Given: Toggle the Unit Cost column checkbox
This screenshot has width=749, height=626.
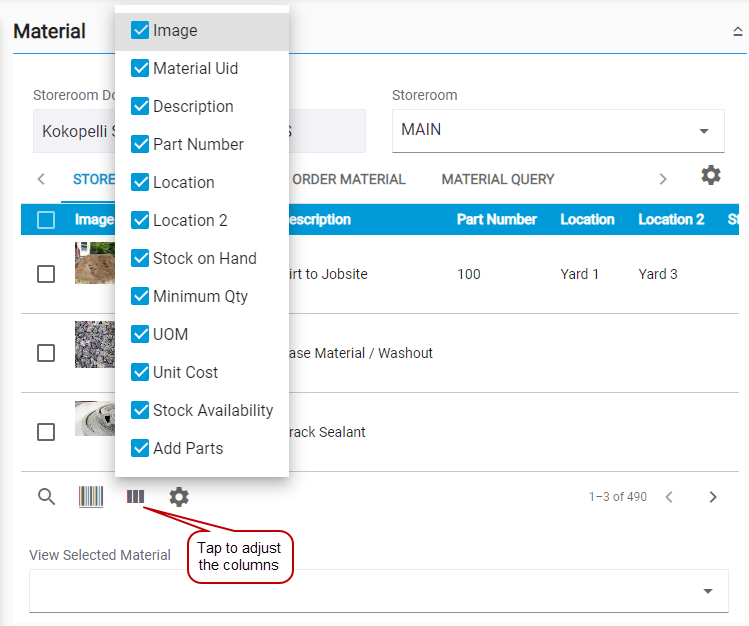Looking at the screenshot, I should point(141,372).
